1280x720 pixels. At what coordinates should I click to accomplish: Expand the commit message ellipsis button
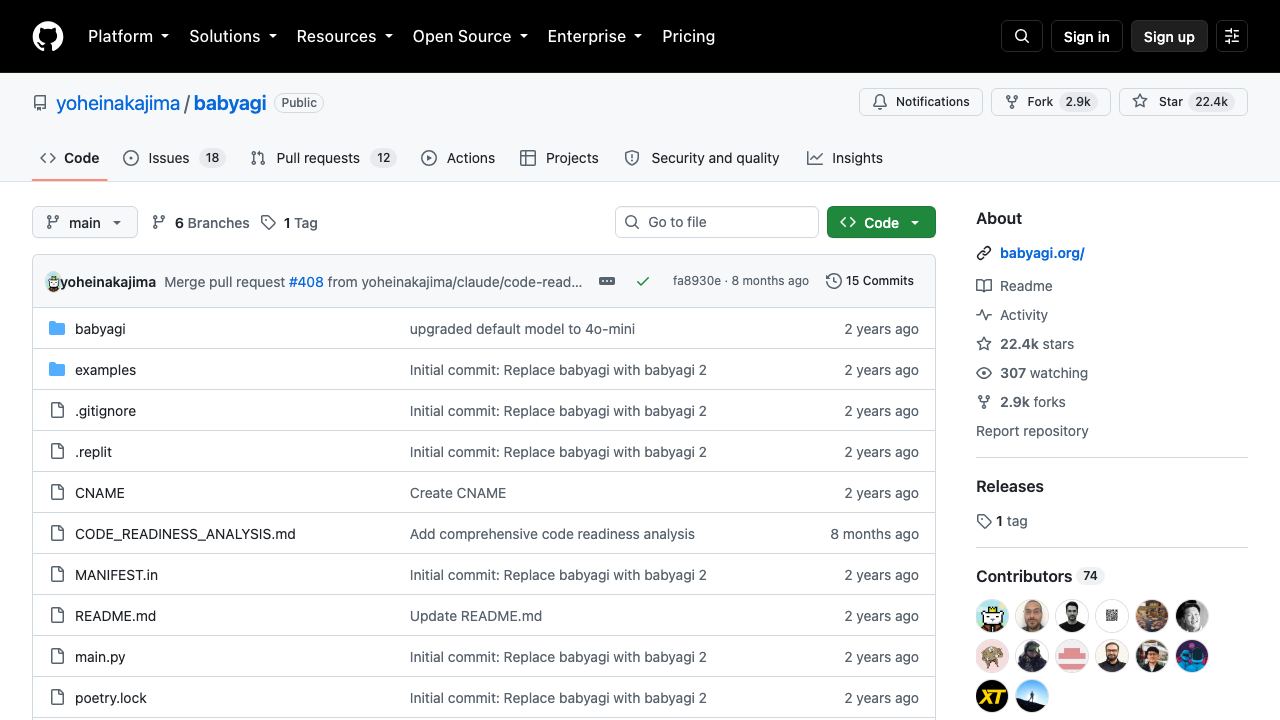coord(607,281)
